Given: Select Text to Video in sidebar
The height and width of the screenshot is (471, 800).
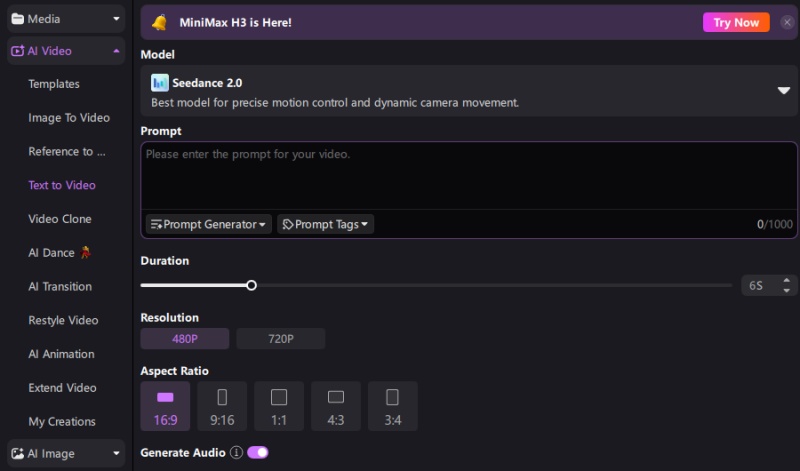Looking at the screenshot, I should 62,185.
